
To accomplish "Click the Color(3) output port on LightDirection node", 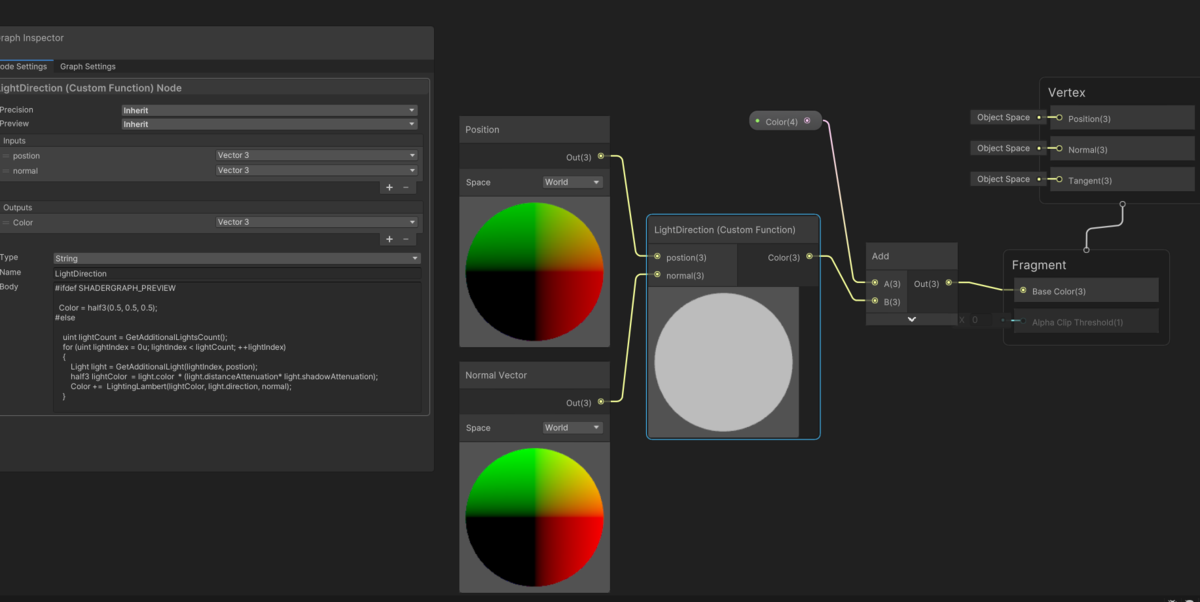I will 807,256.
